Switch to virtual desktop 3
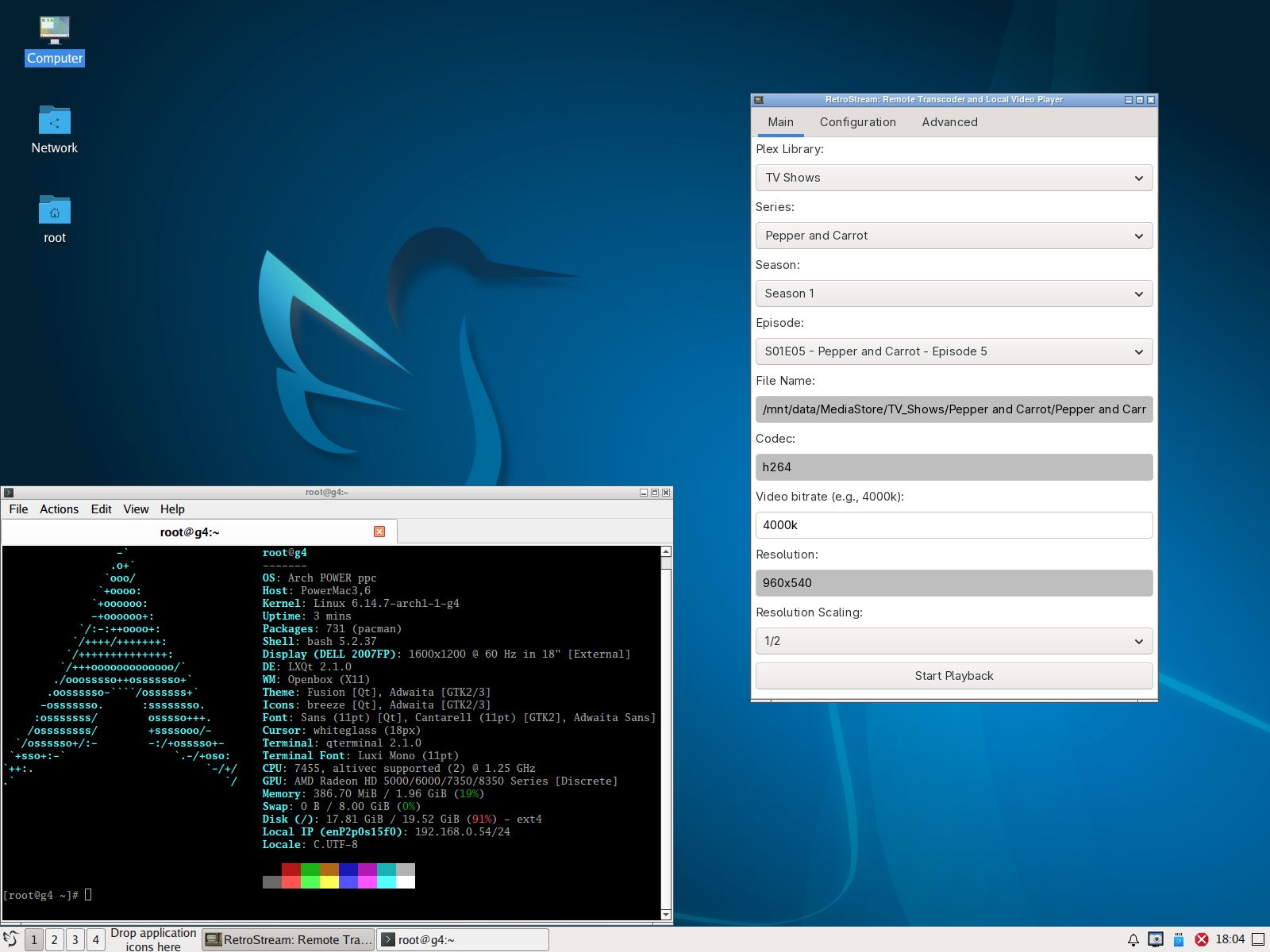The image size is (1270, 952). tap(75, 939)
